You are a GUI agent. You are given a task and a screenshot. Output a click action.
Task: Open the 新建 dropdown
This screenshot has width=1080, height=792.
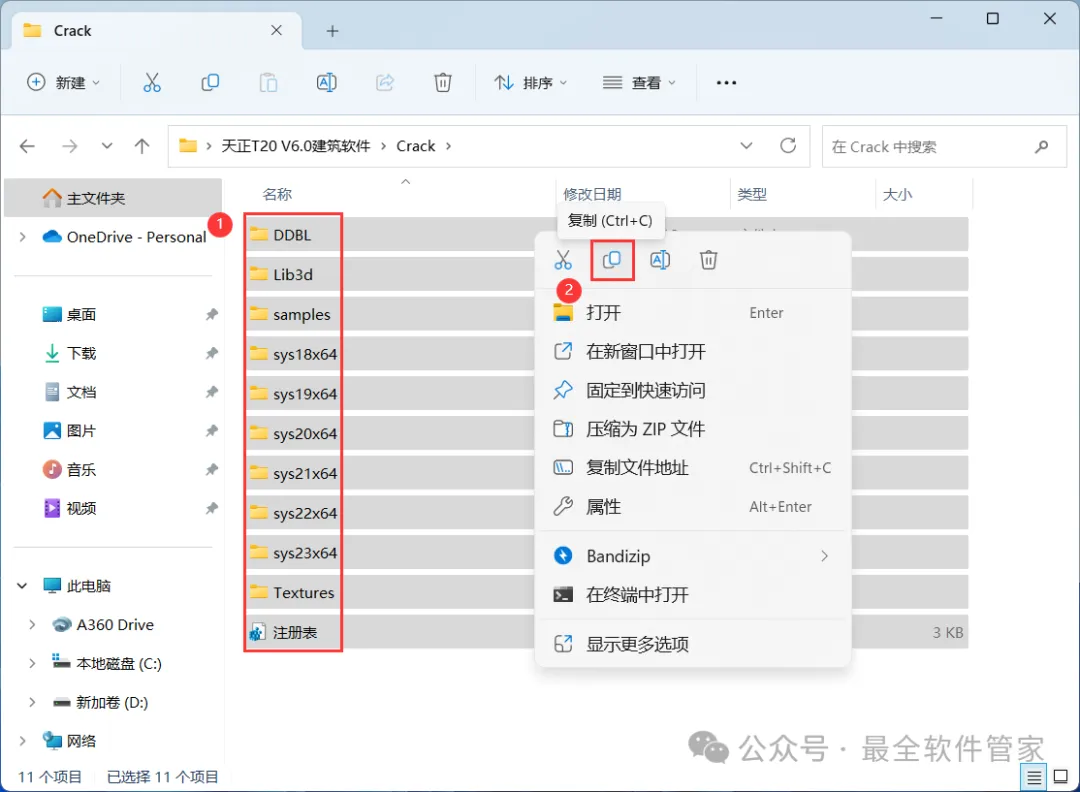point(63,83)
